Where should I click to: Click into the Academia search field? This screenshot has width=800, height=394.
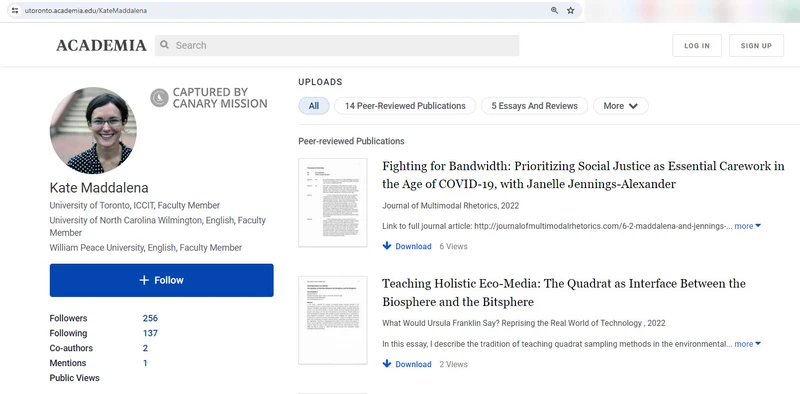pos(337,45)
